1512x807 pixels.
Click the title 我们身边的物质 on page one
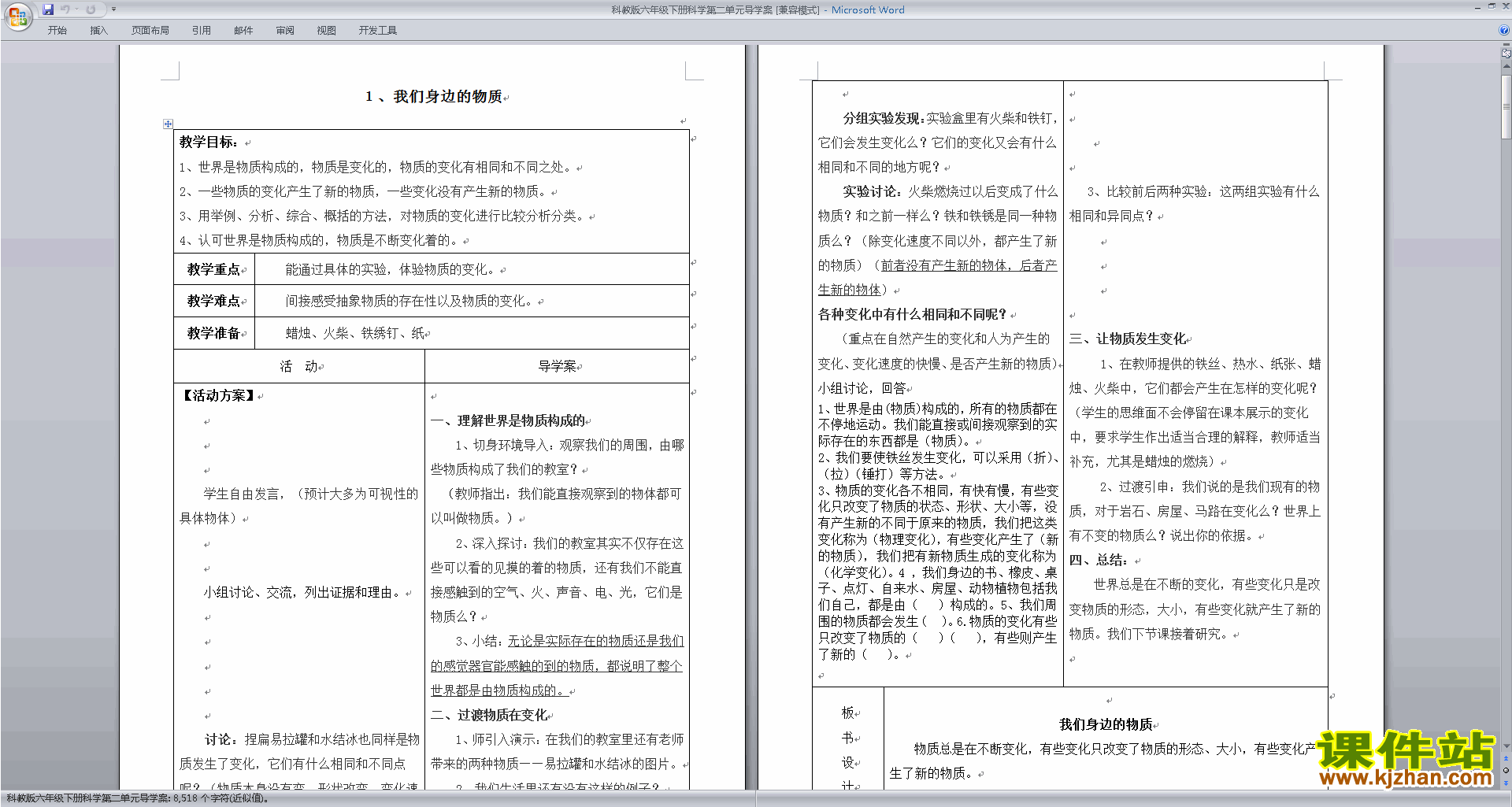tap(447, 97)
